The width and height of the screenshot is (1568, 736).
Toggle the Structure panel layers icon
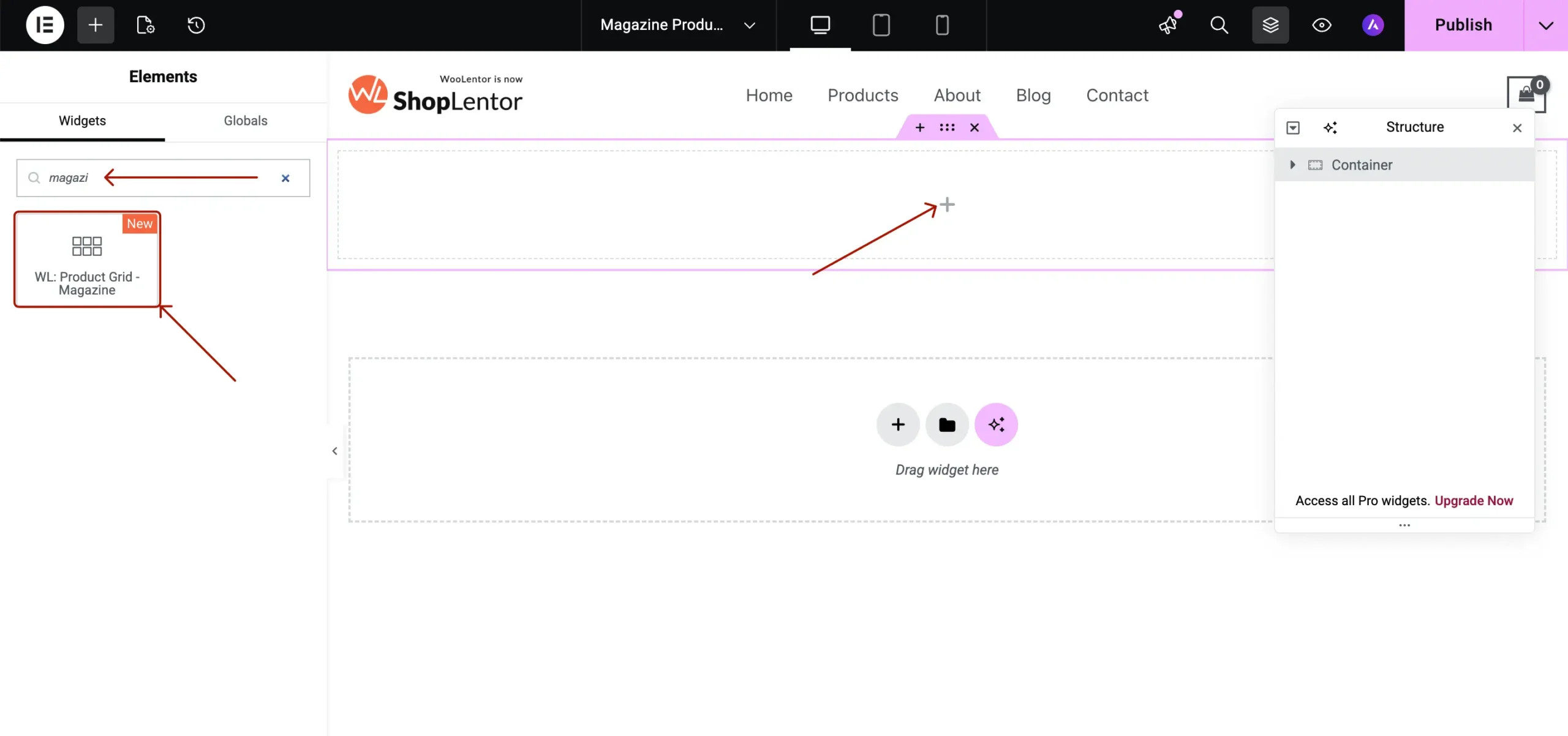1270,25
